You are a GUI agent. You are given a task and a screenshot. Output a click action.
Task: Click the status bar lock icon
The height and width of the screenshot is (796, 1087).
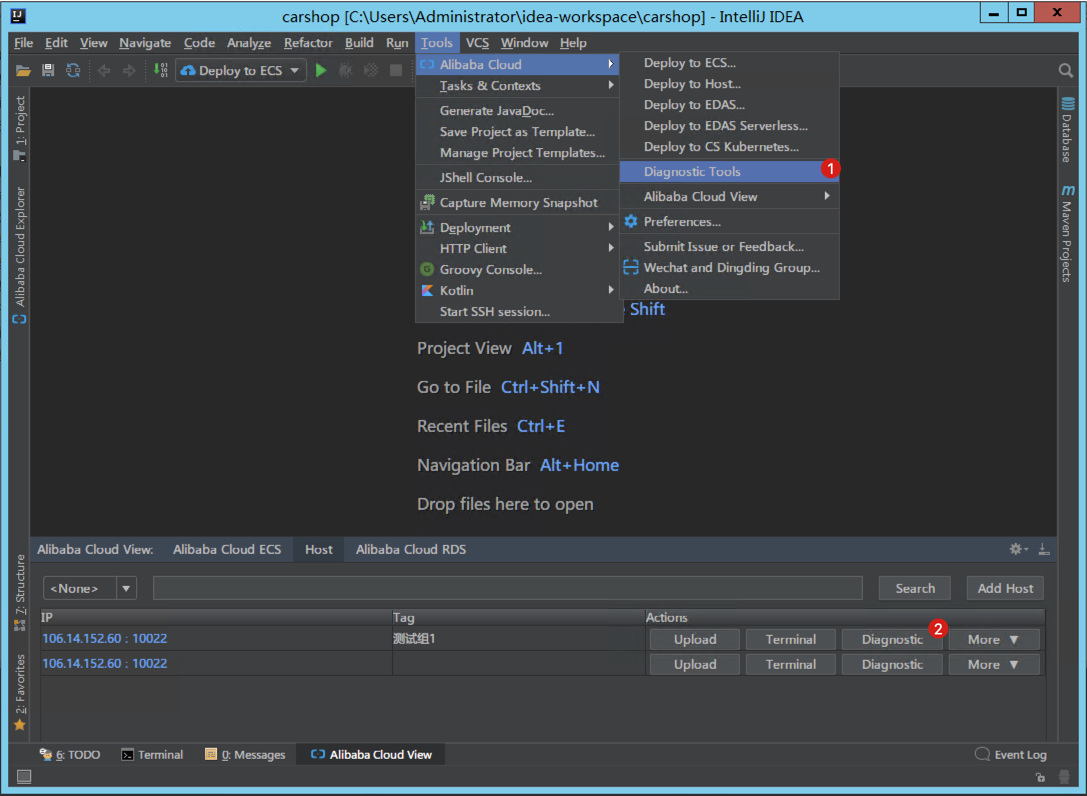[1040, 777]
